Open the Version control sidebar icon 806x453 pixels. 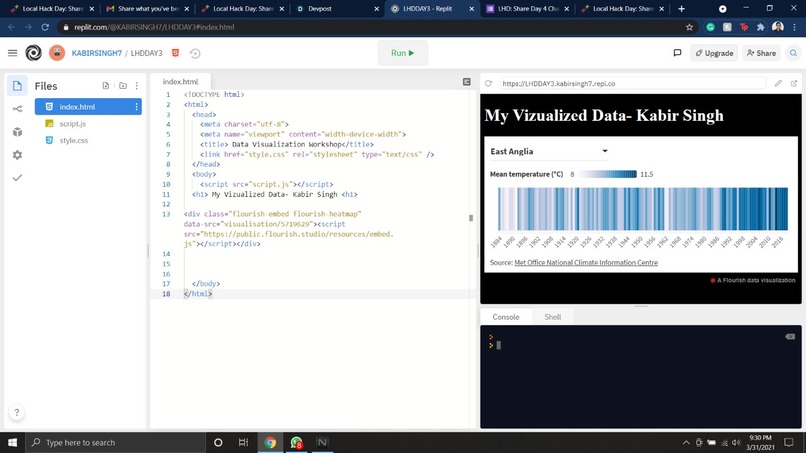pos(17,108)
